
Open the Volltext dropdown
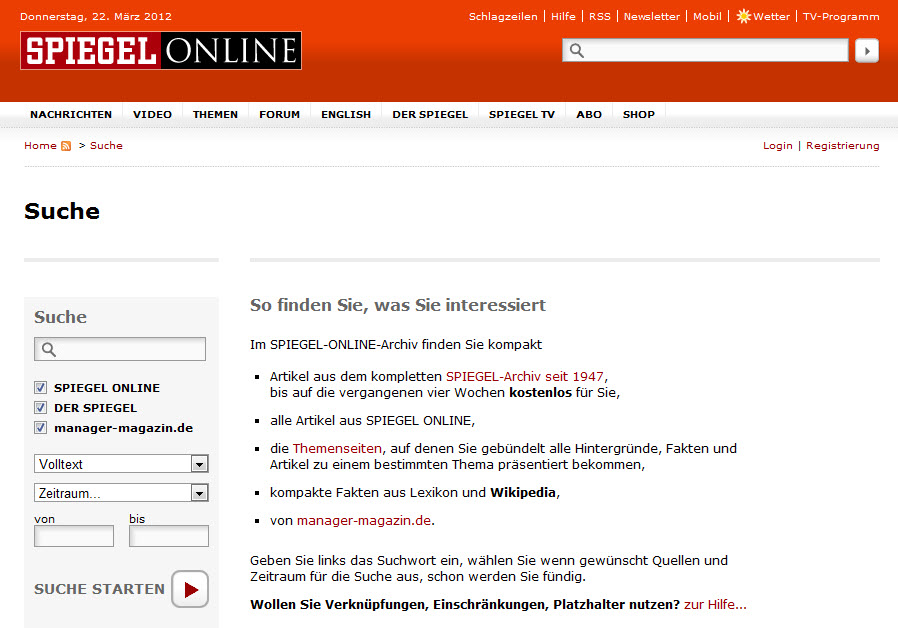tap(121, 464)
